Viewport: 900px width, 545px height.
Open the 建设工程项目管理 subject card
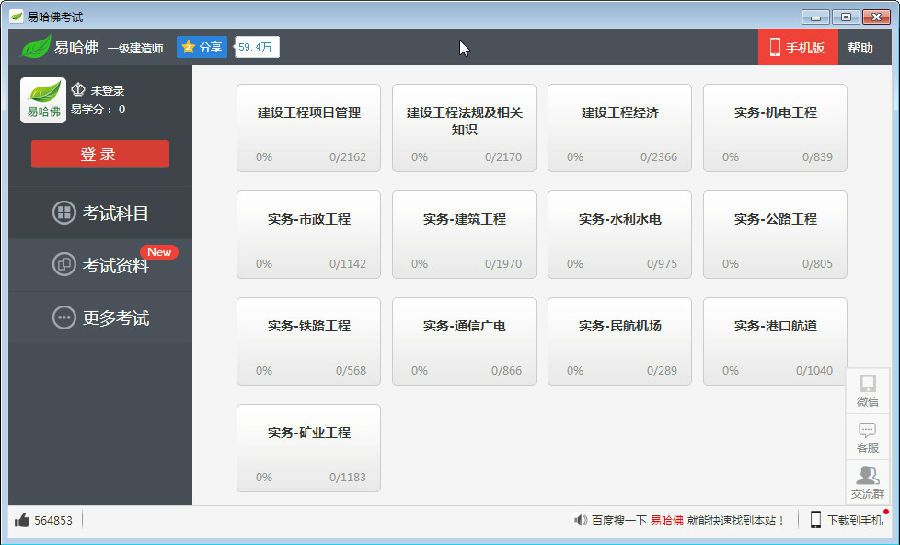309,128
